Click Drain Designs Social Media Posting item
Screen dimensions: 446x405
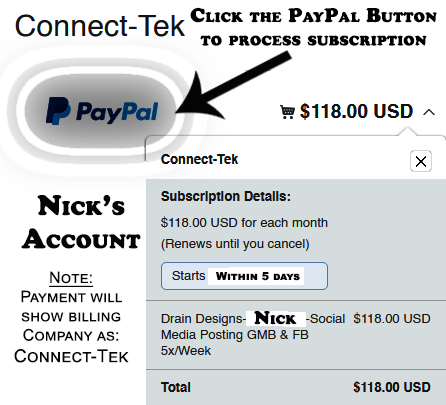click(253, 334)
